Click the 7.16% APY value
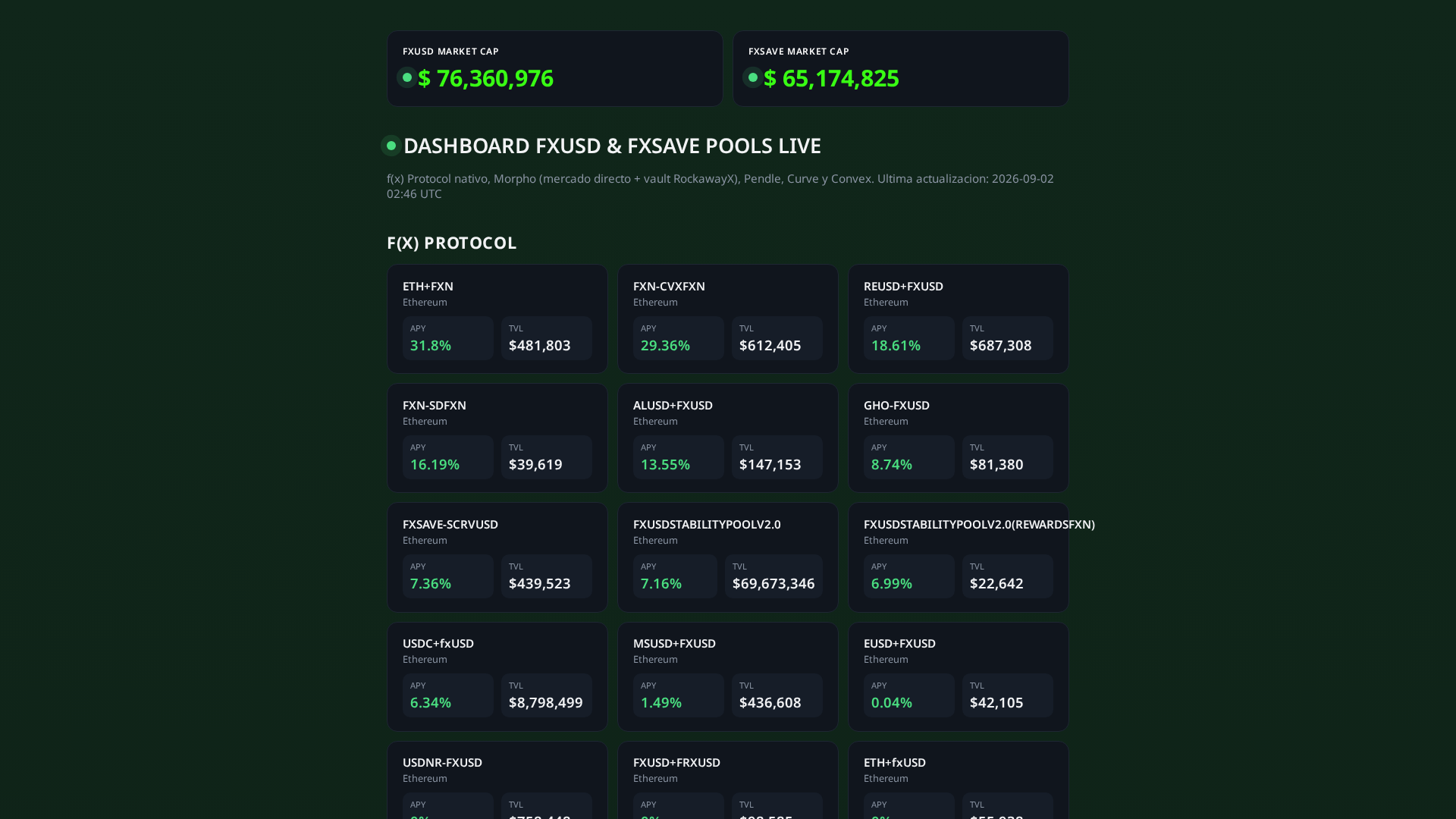Screen dimensions: 1456x819 (x=661, y=583)
